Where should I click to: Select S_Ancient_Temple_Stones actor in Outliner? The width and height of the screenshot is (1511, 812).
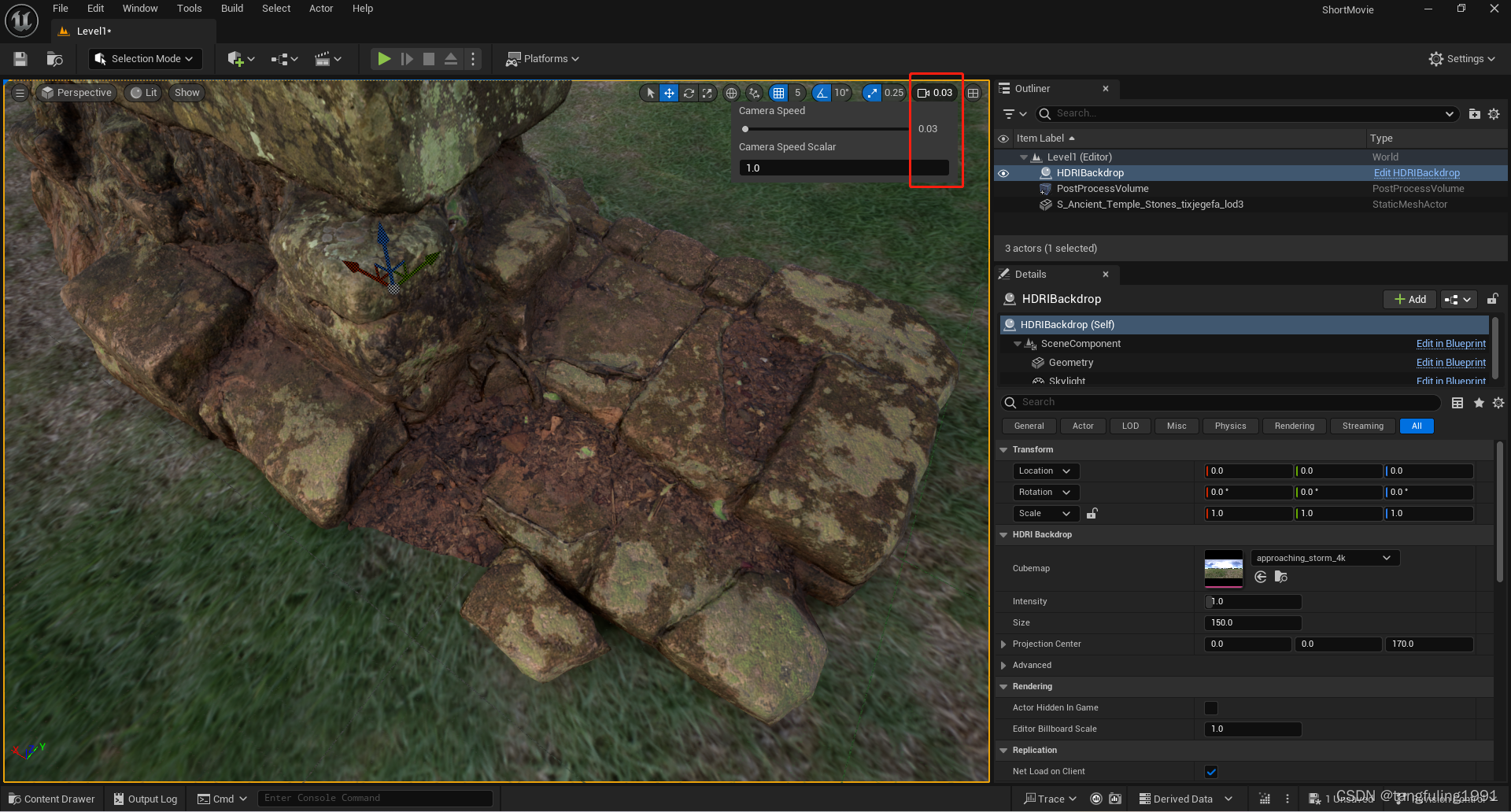pyautogui.click(x=1150, y=205)
